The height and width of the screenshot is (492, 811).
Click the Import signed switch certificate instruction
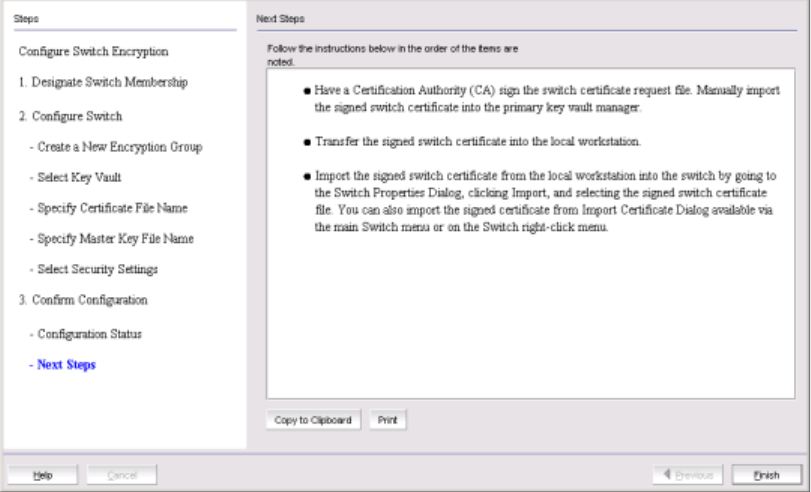click(540, 201)
